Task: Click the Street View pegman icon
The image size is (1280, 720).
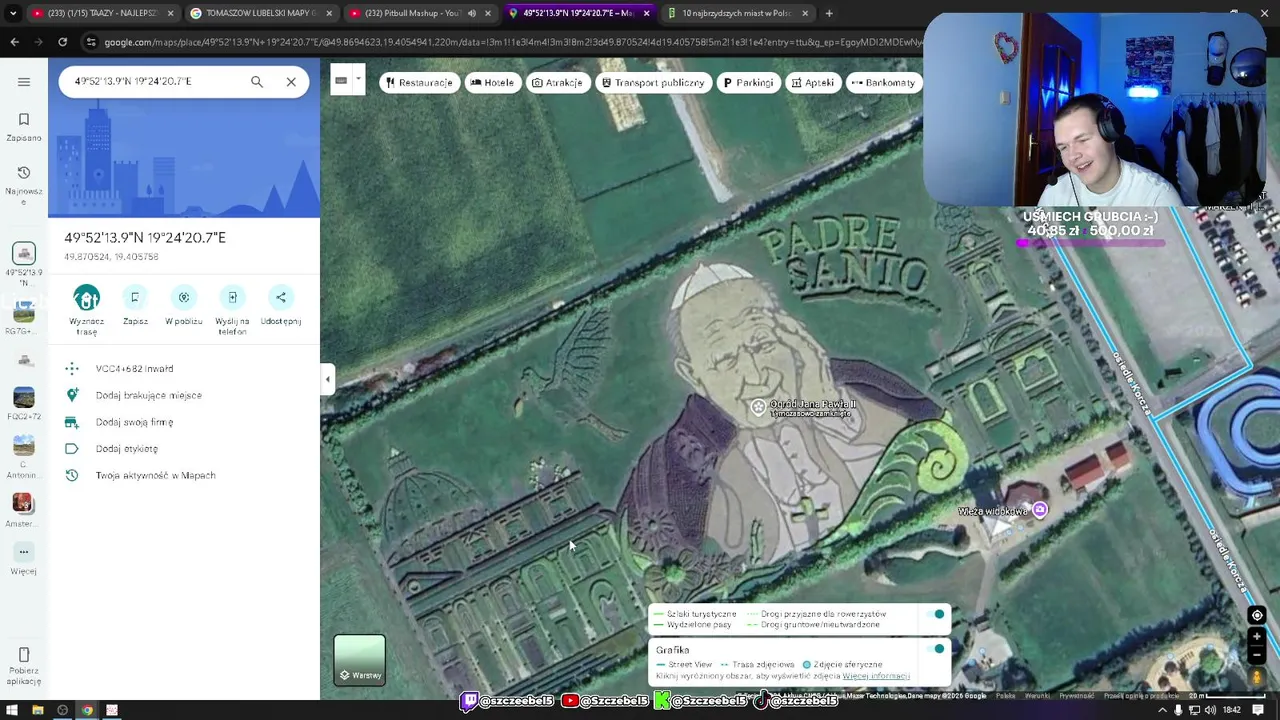Action: 1258,677
